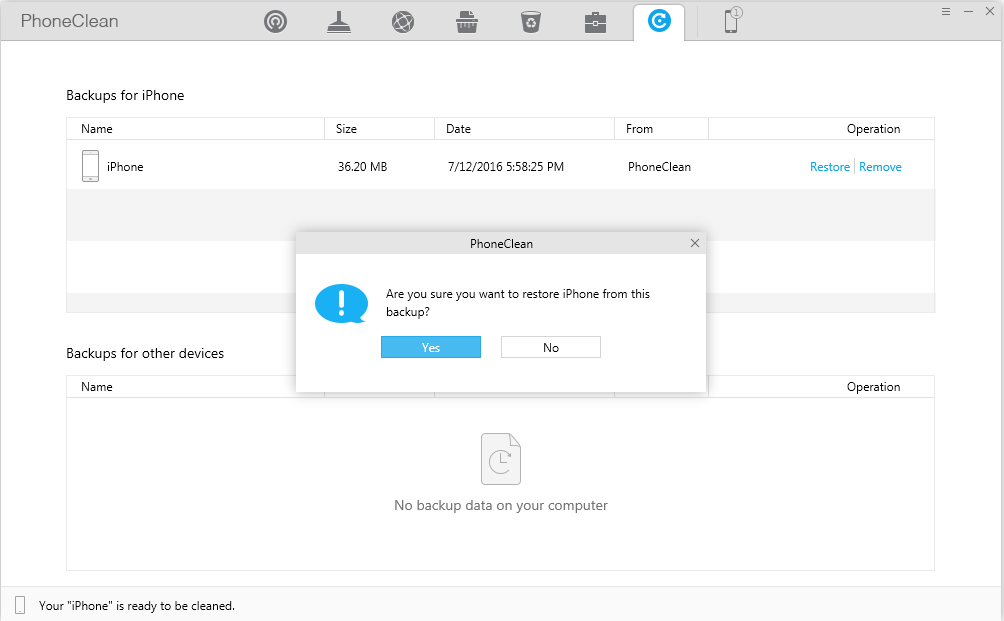This screenshot has width=1004, height=621.
Task: Open the Internet Clean globe icon
Action: coord(402,21)
